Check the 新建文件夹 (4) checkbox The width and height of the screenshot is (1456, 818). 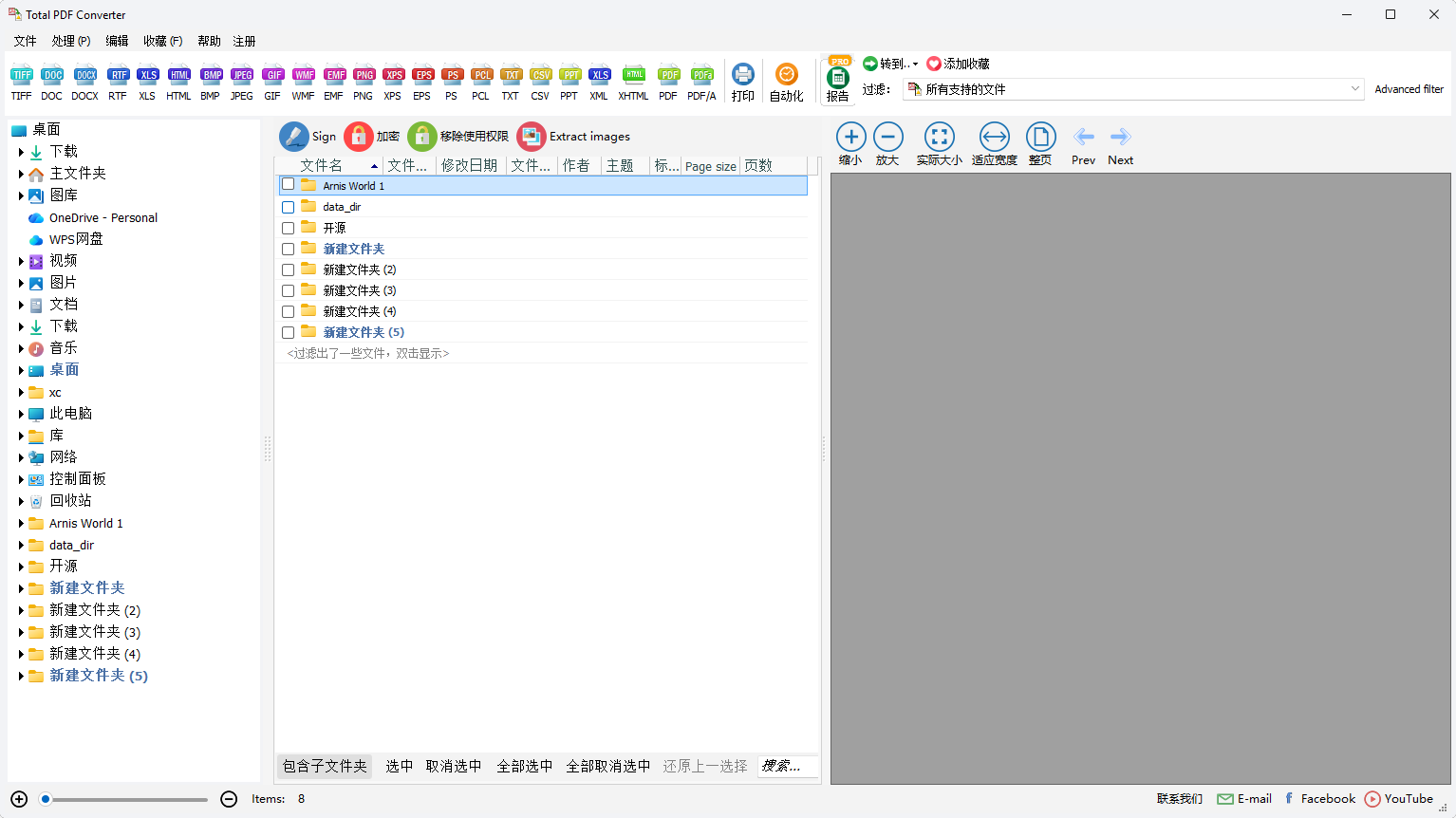click(x=288, y=311)
